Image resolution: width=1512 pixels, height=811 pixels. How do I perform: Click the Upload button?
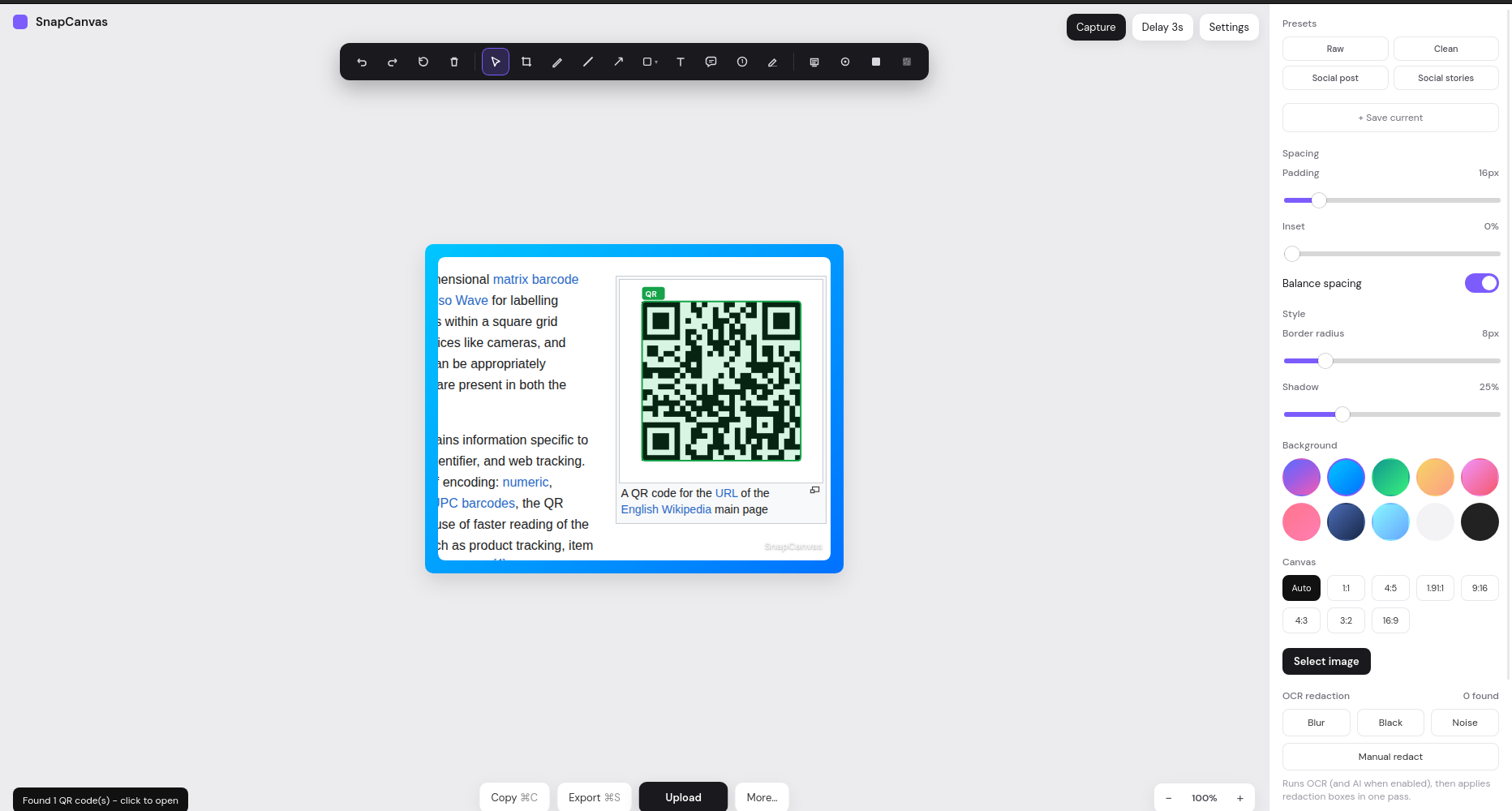[x=683, y=797]
